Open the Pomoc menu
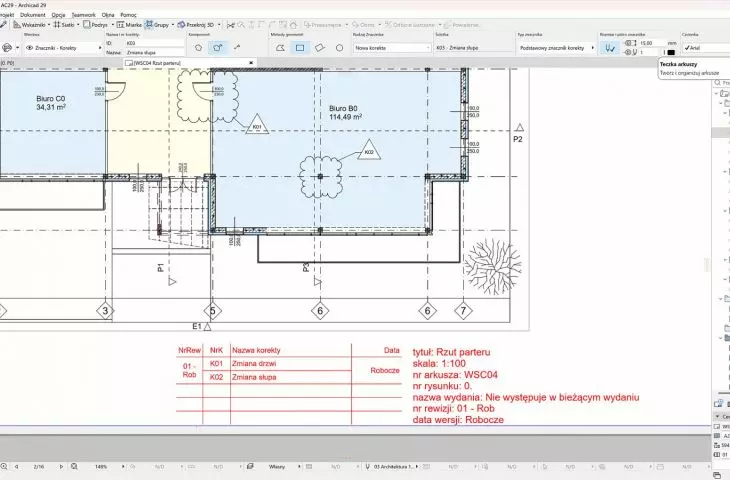Screen dimensions: 730x480 point(128,15)
